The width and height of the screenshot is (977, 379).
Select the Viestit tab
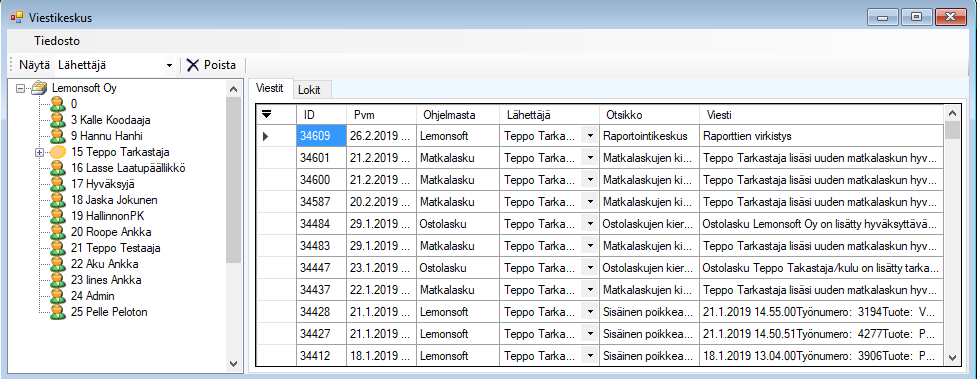270,89
